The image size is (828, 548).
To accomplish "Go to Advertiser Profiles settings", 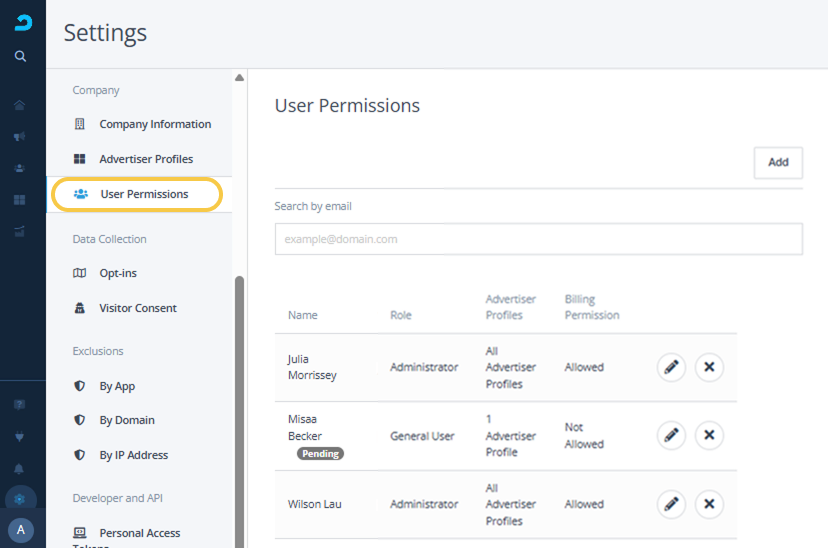I will coord(146,159).
